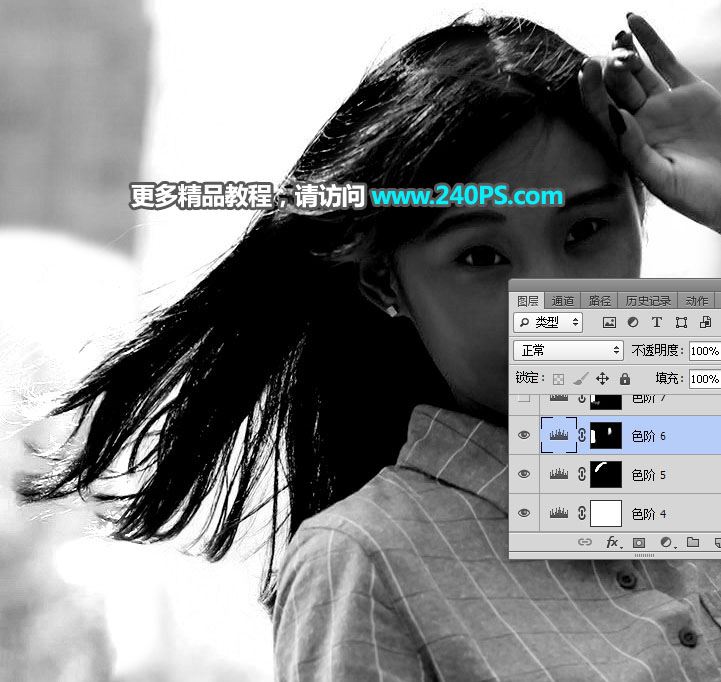
Task: Select the 色阶 7 layer mask thumbnail
Action: tap(606, 402)
